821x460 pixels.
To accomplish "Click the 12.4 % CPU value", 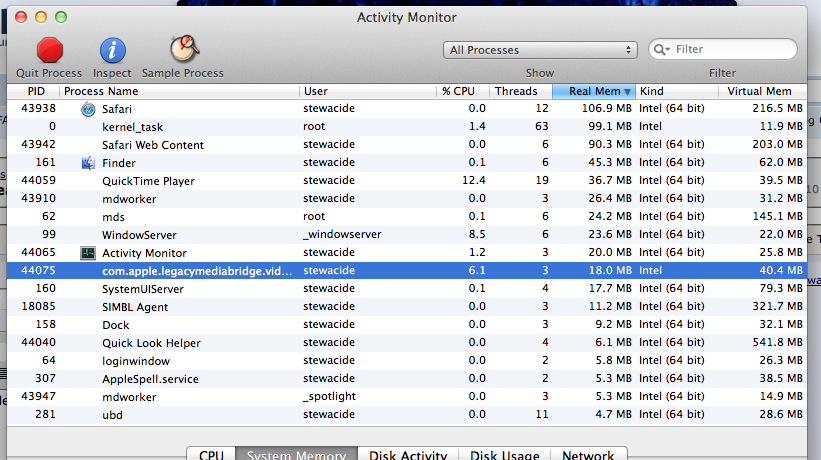I will click(x=474, y=181).
